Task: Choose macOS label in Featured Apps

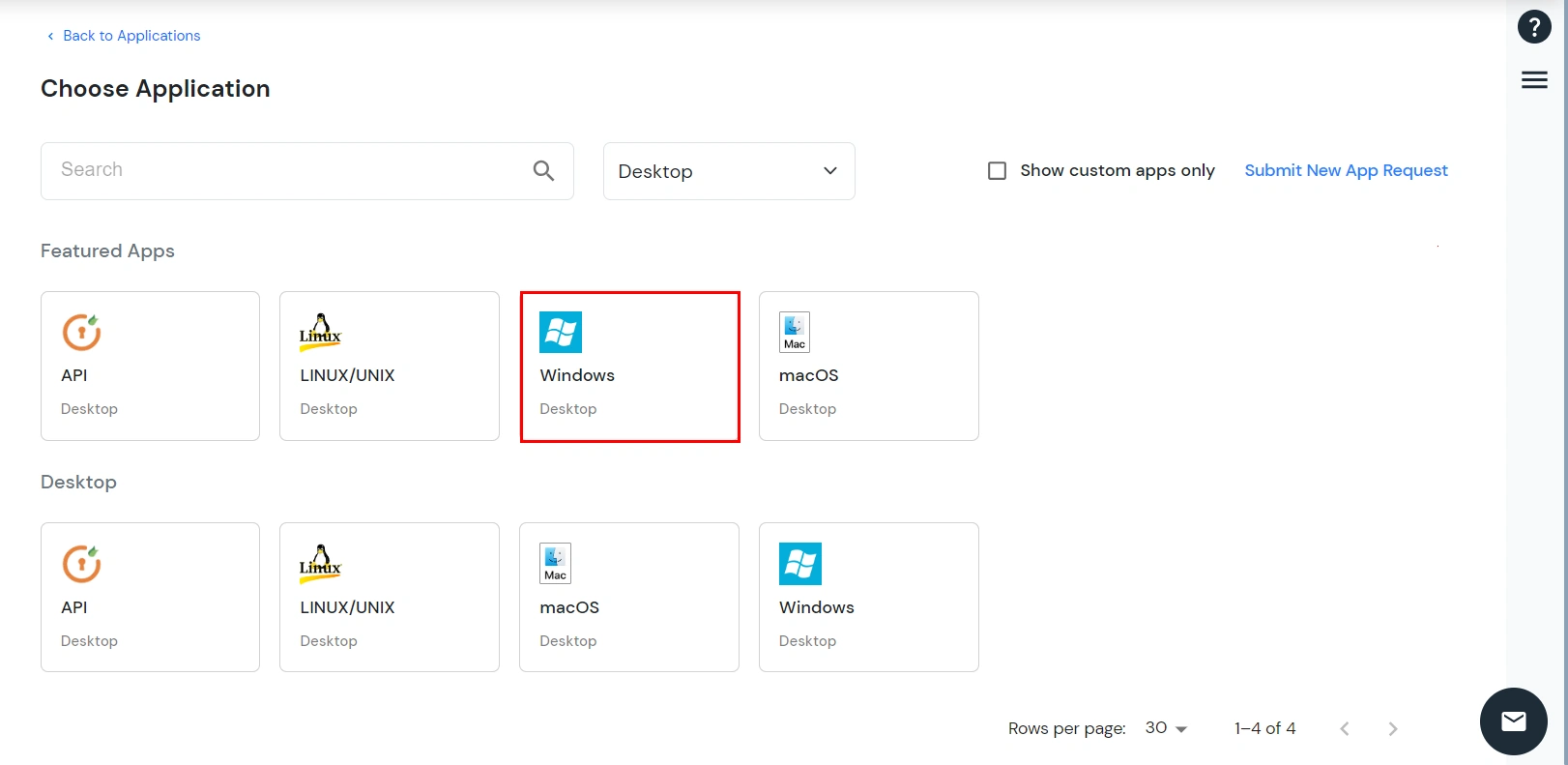Action: click(x=808, y=375)
